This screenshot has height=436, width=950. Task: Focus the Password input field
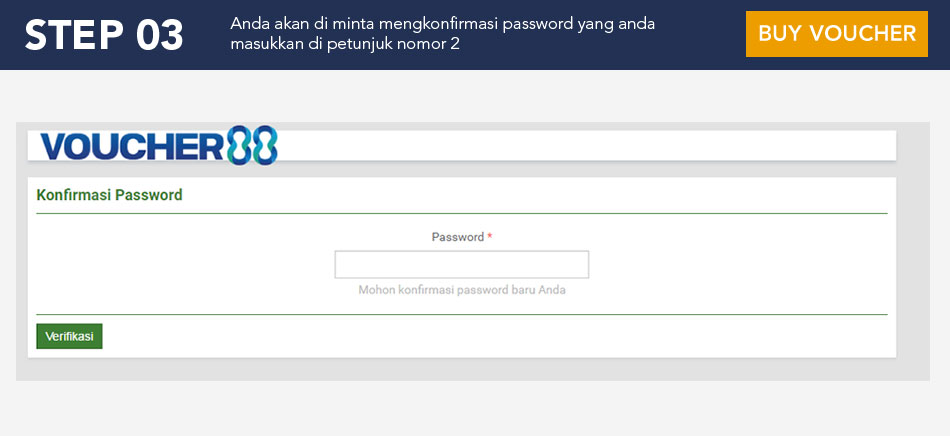pyautogui.click(x=461, y=264)
